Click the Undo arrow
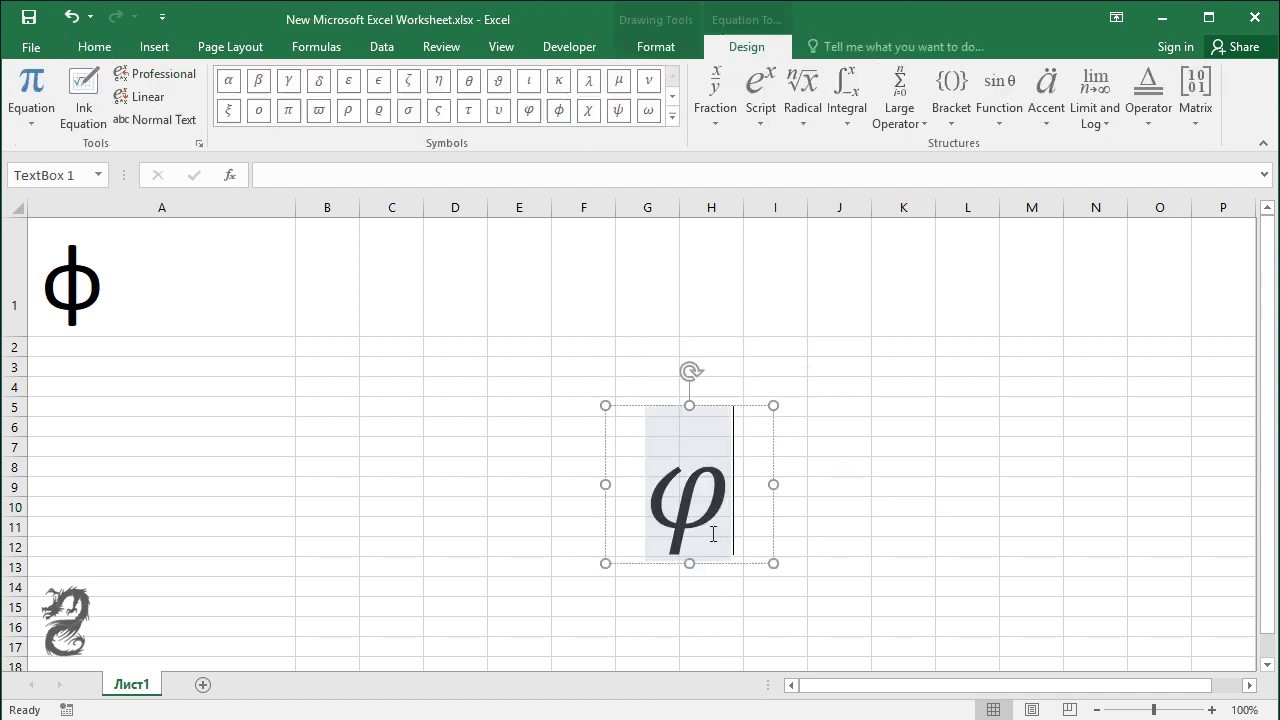The image size is (1280, 720). [71, 17]
